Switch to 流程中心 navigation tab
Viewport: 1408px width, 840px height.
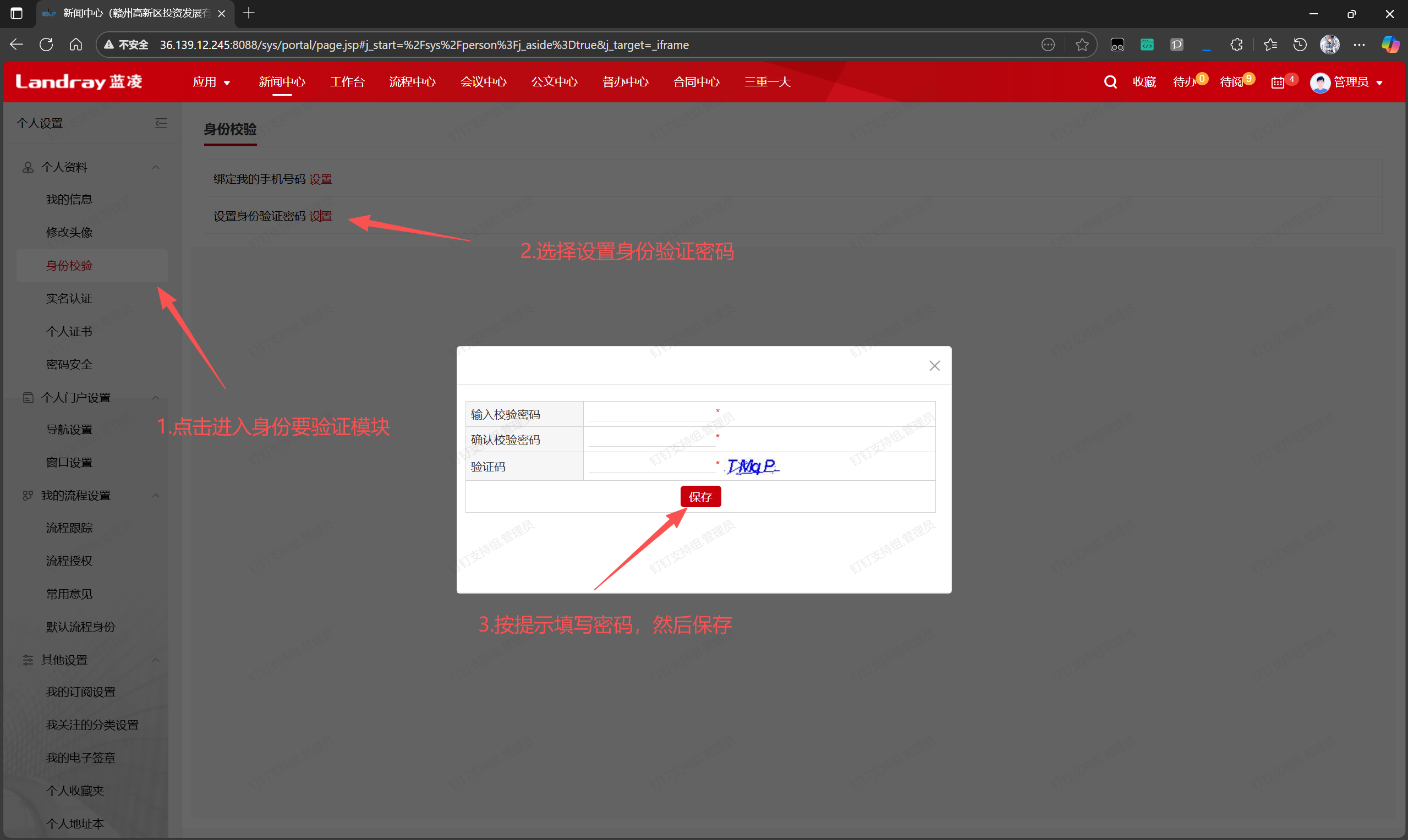point(412,82)
